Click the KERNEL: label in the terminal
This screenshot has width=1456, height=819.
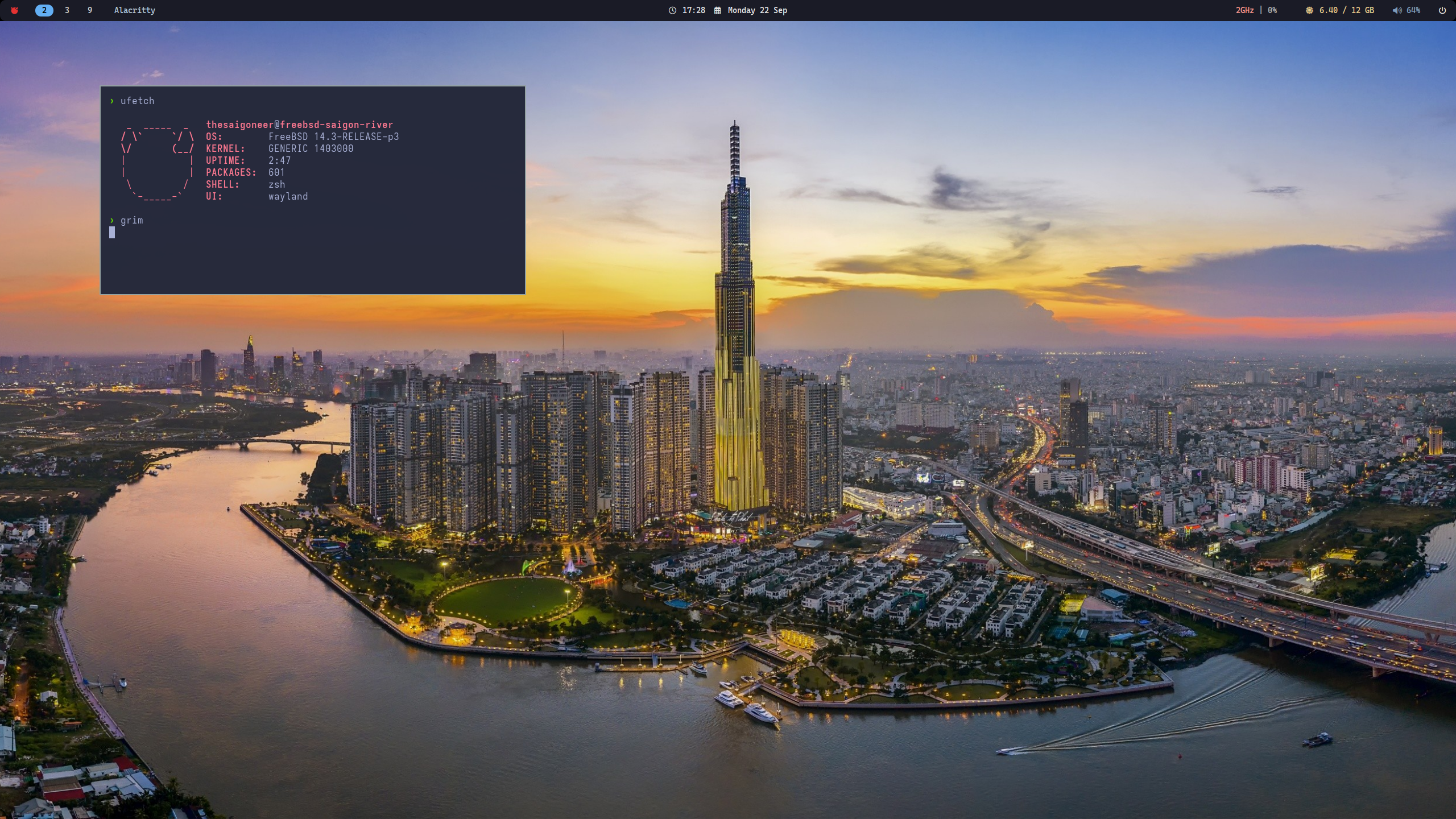[225, 148]
